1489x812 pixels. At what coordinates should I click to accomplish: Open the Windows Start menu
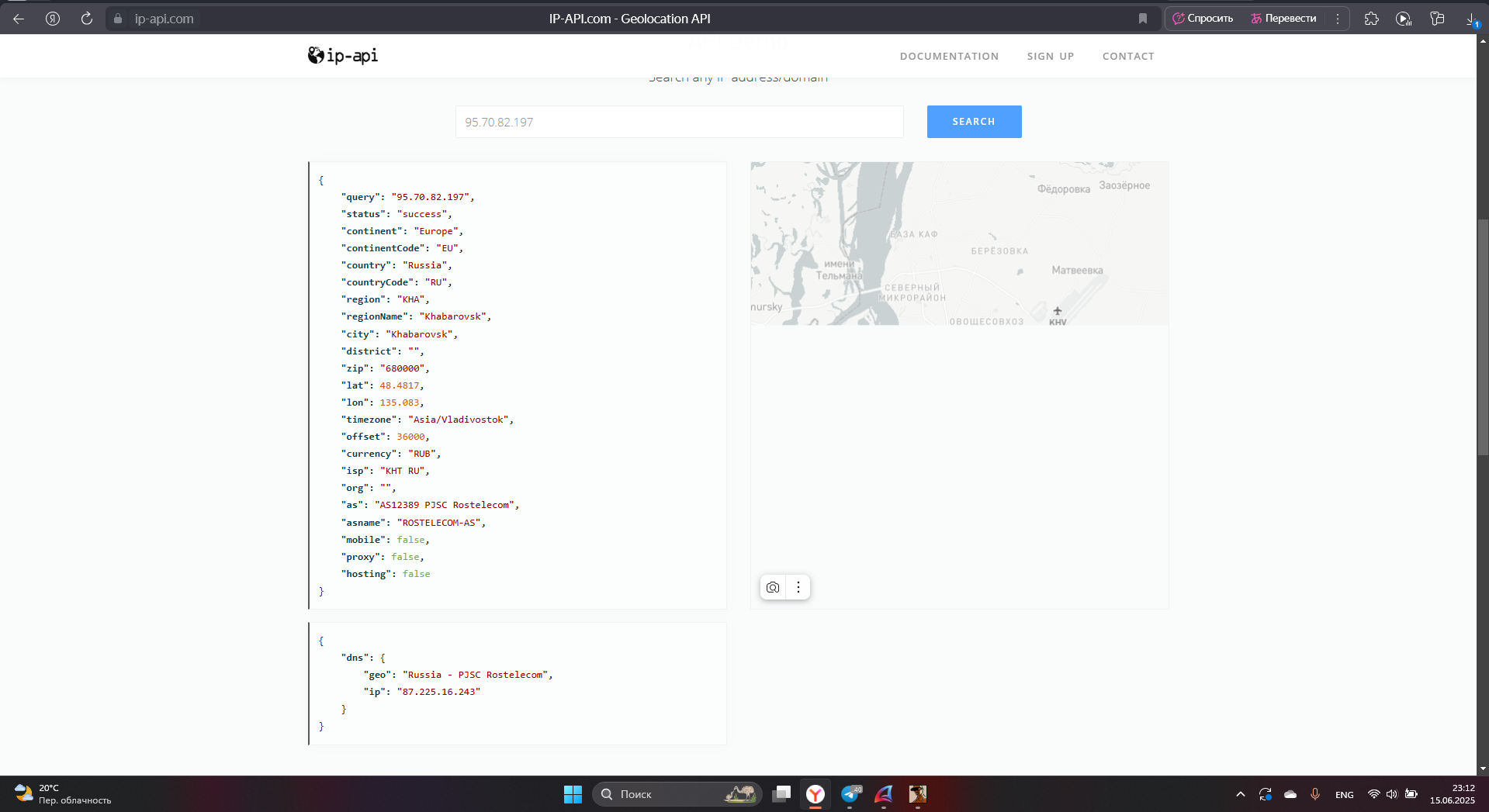(x=573, y=794)
